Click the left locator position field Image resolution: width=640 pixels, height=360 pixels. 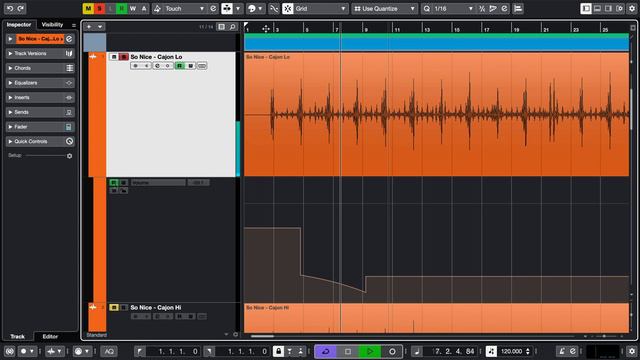click(172, 351)
